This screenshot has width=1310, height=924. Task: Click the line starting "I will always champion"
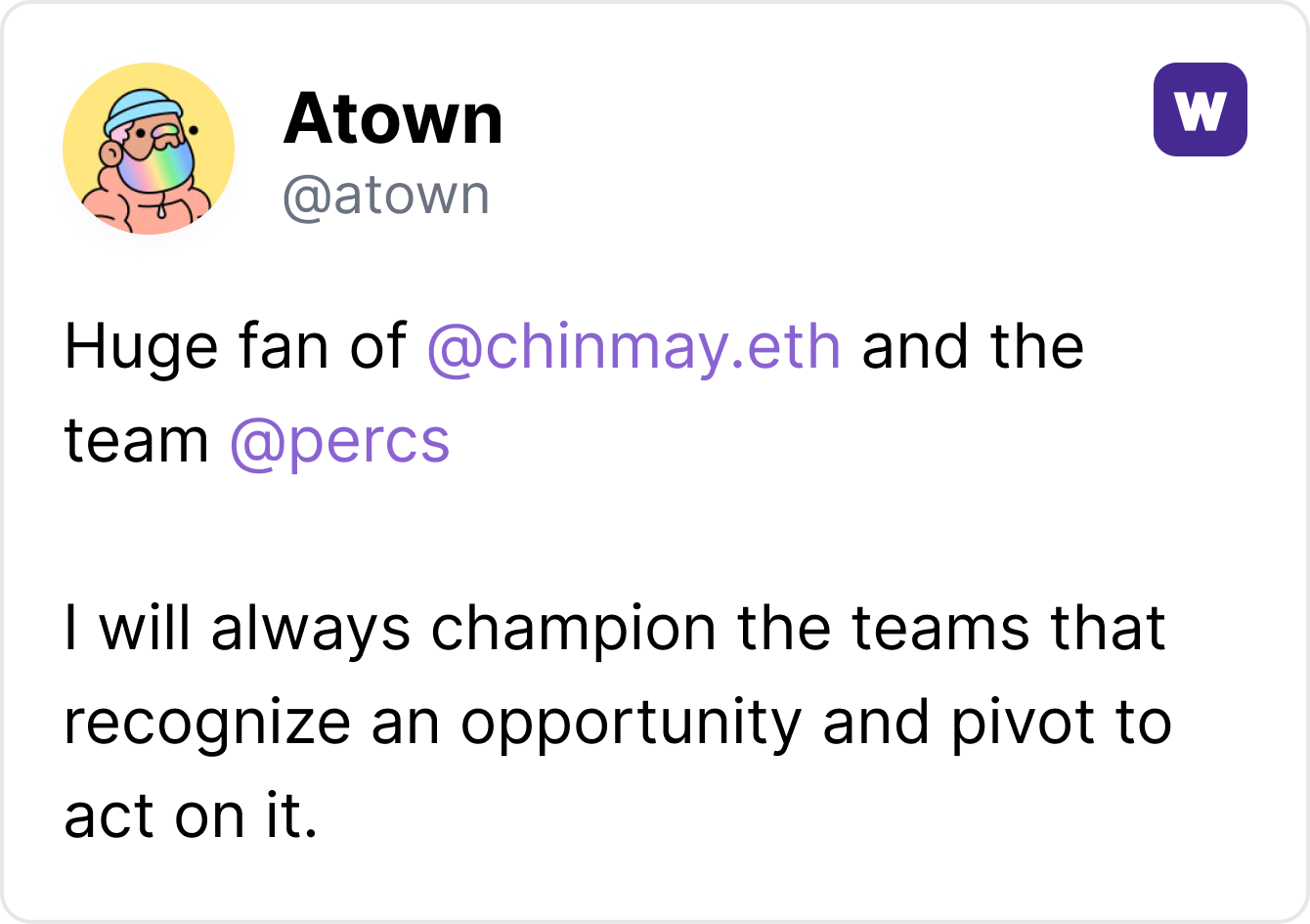click(614, 629)
